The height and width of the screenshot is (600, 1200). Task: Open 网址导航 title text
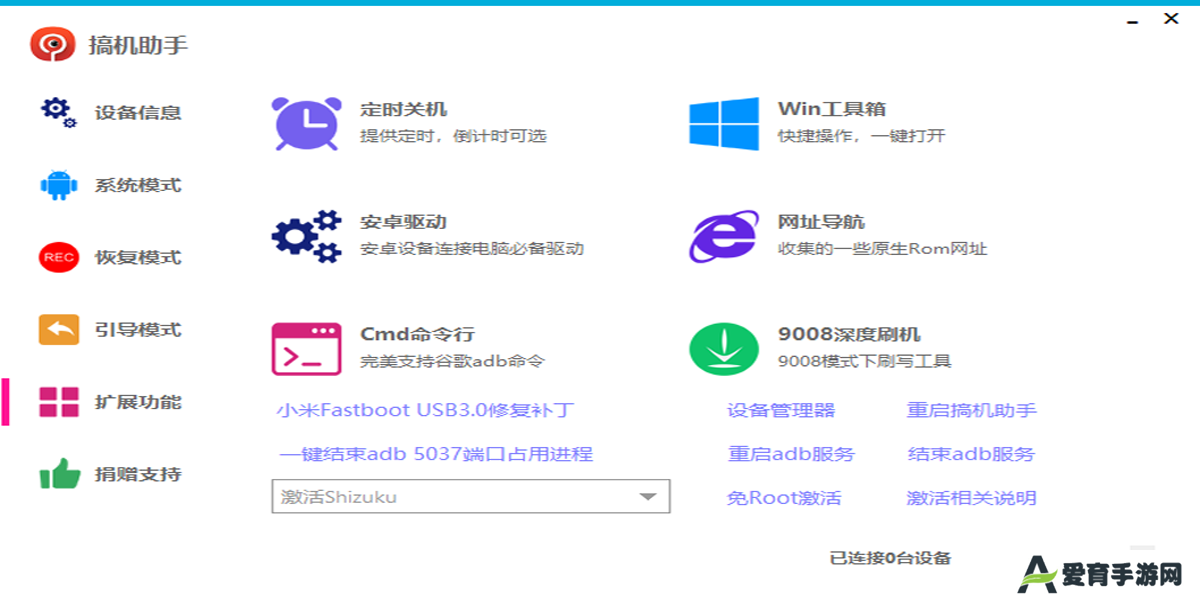coord(821,222)
